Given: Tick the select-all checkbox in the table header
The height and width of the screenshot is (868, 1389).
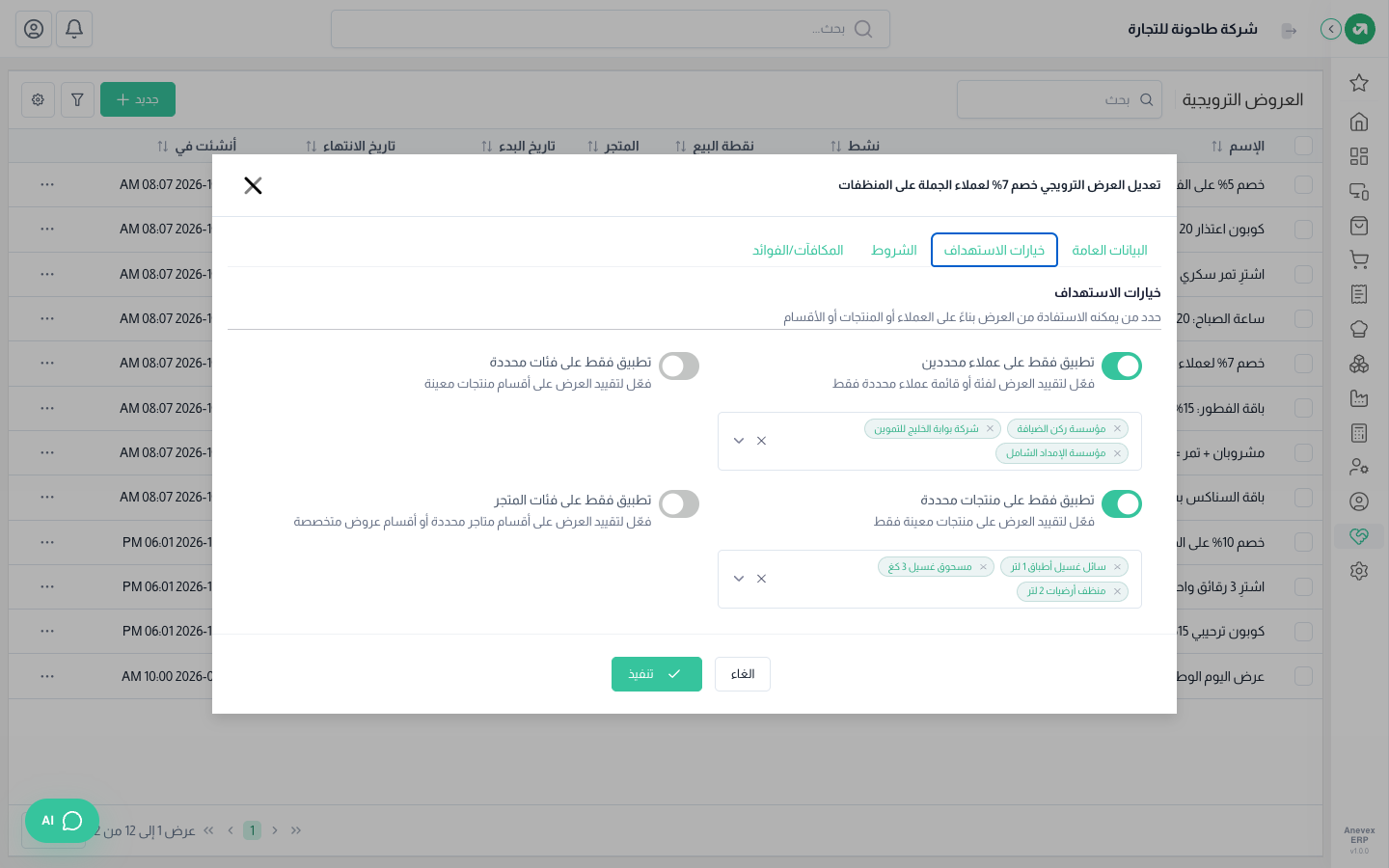Looking at the screenshot, I should click(x=1303, y=146).
